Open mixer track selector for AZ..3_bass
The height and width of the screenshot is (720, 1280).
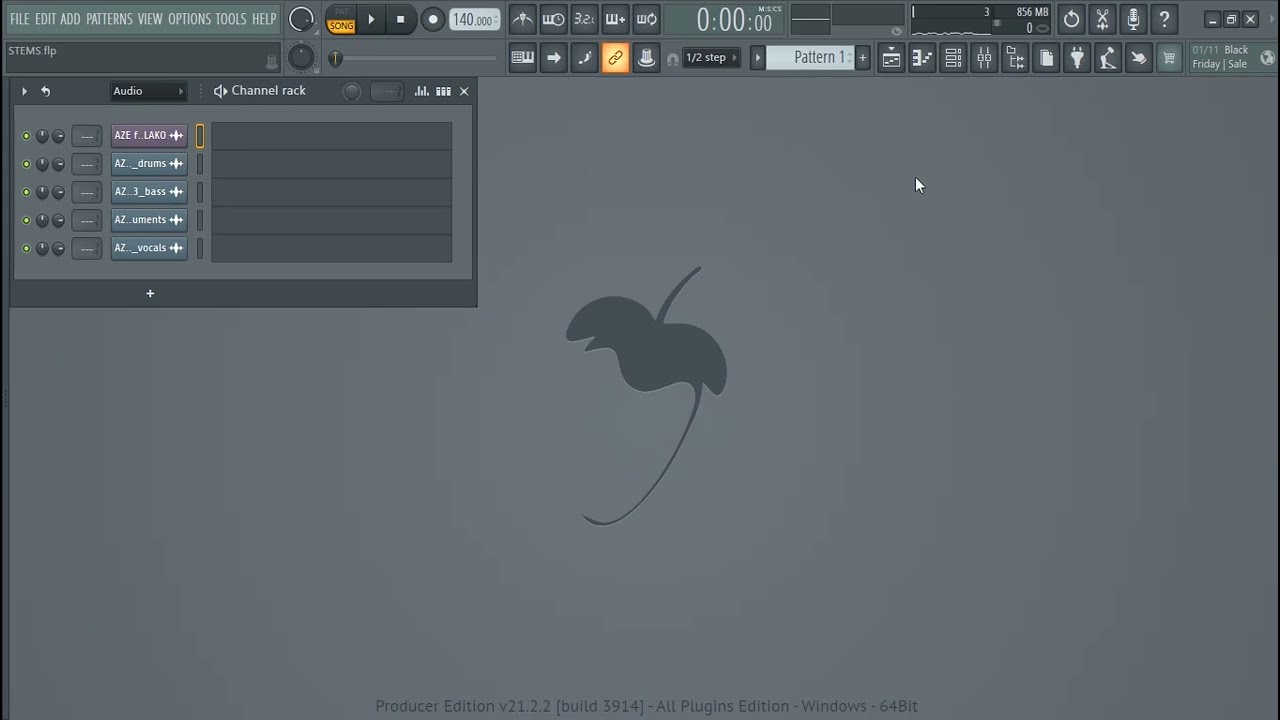(87, 192)
